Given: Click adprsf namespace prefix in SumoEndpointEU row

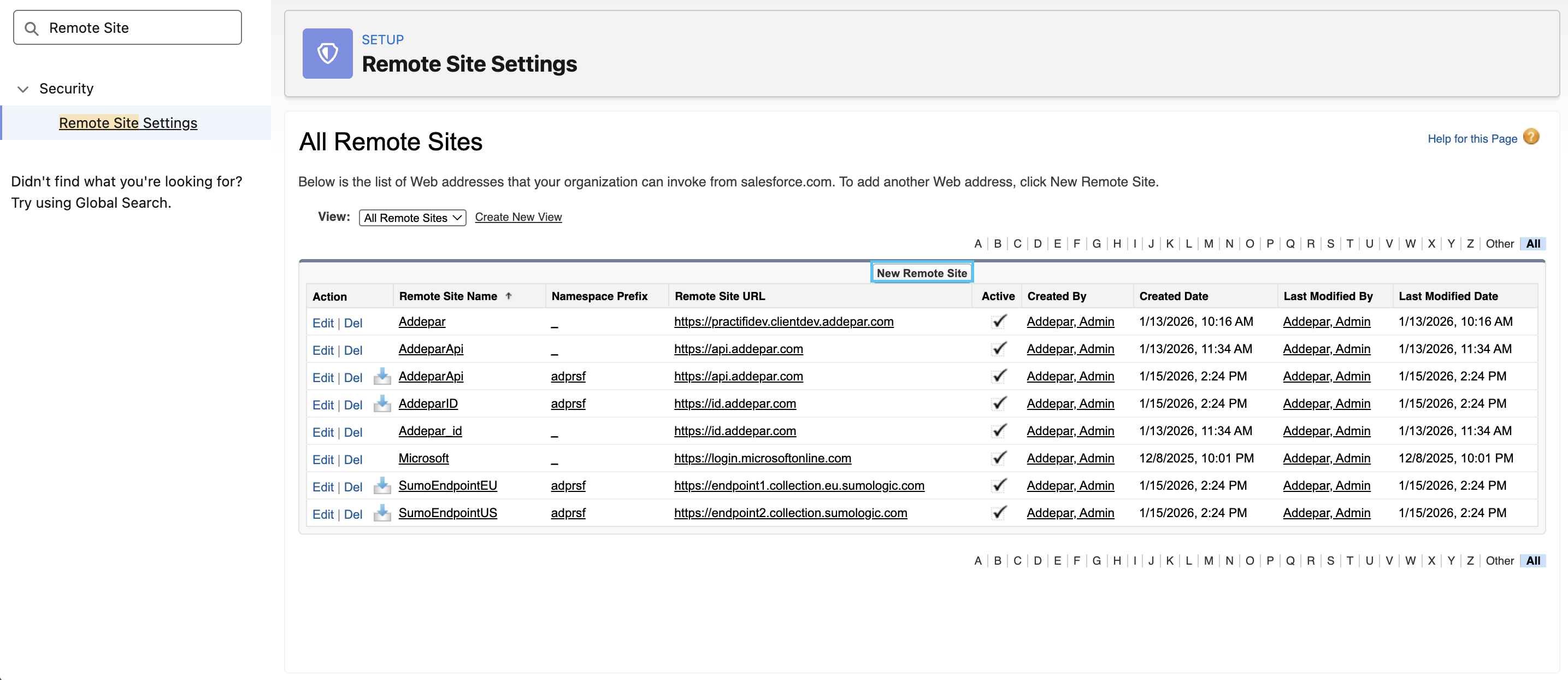Looking at the screenshot, I should tap(568, 485).
